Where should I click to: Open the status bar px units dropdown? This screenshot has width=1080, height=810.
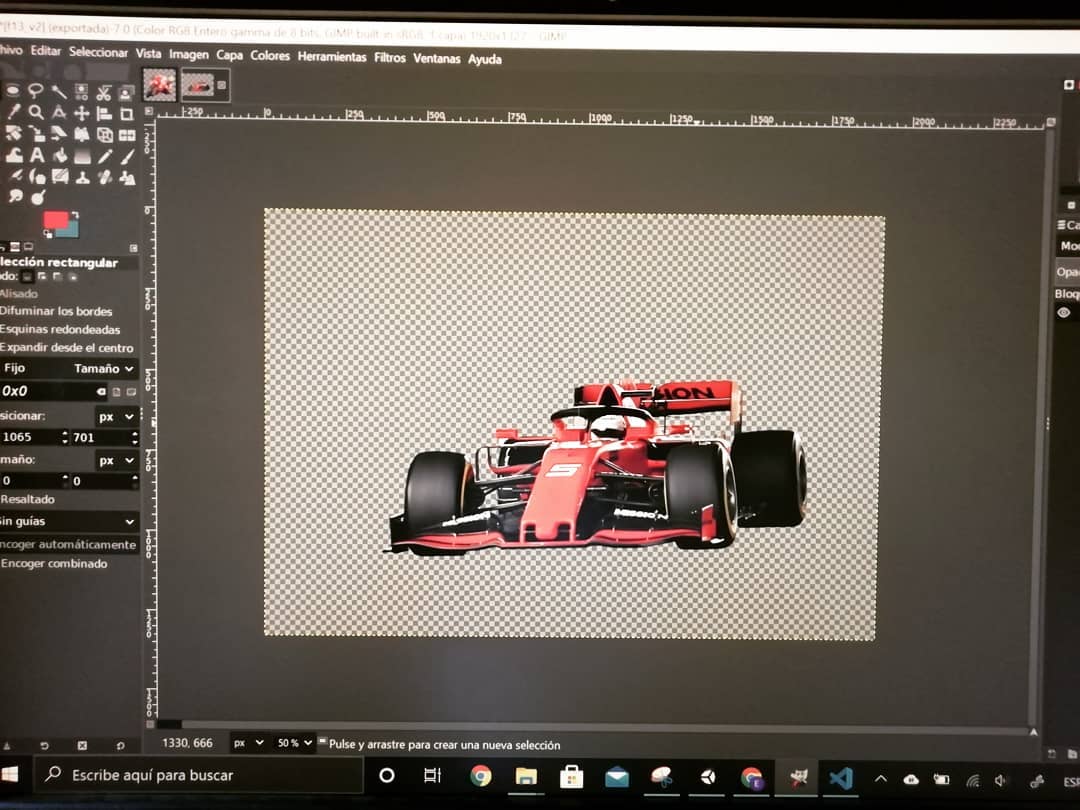[x=248, y=742]
